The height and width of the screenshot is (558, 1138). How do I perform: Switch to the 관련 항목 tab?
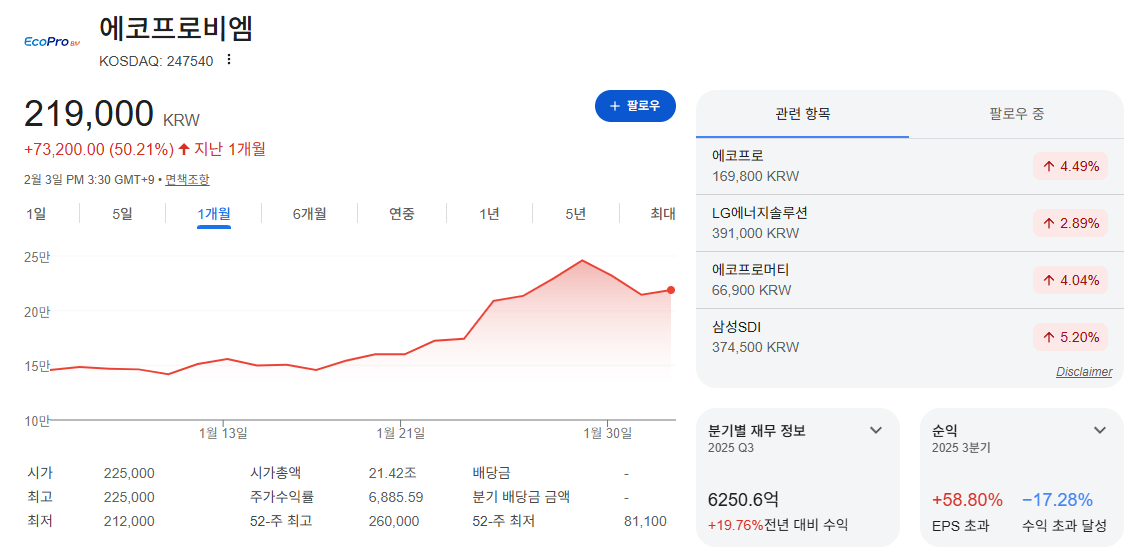click(803, 114)
